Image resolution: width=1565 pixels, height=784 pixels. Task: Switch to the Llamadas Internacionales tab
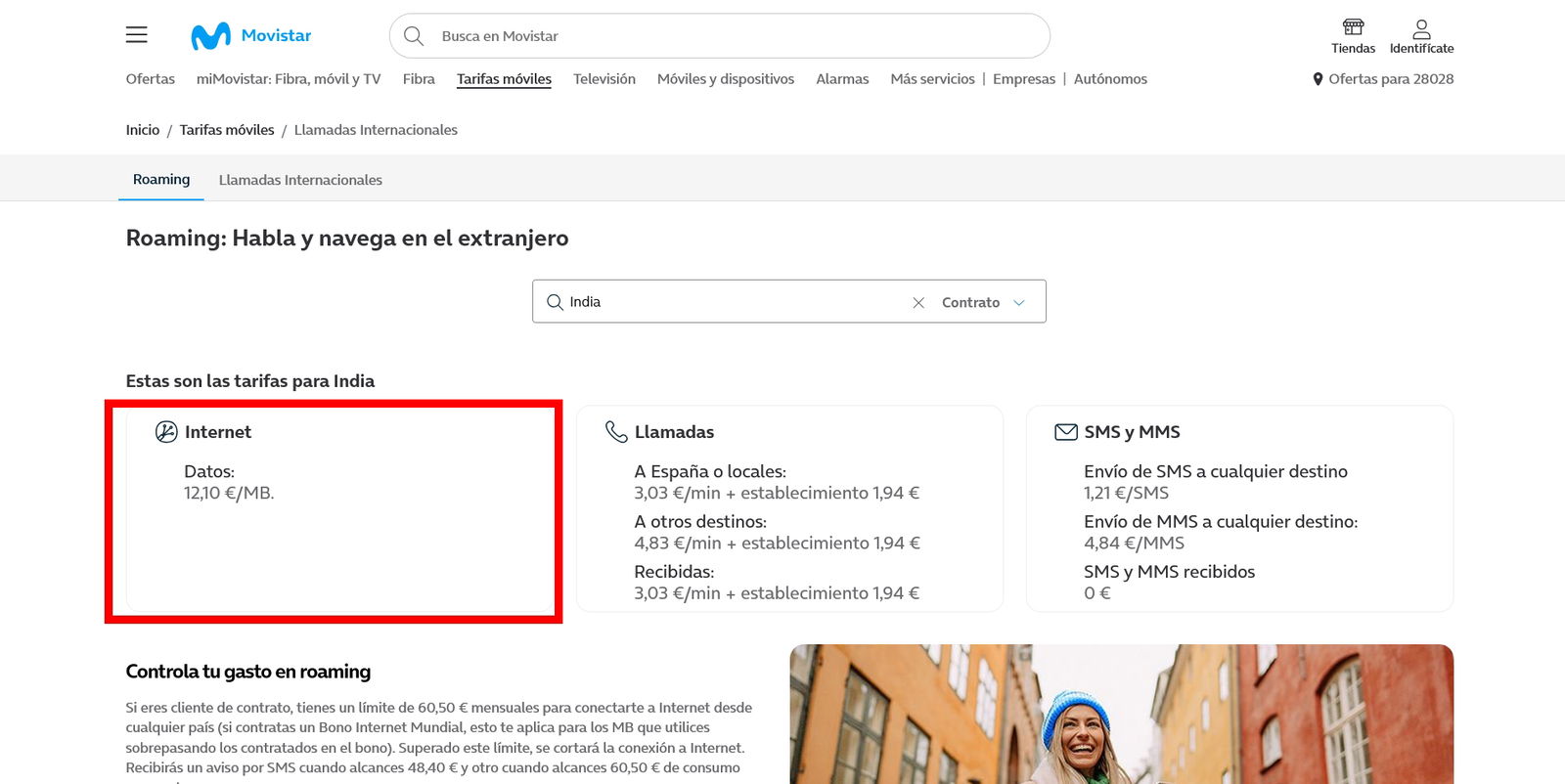(x=300, y=180)
